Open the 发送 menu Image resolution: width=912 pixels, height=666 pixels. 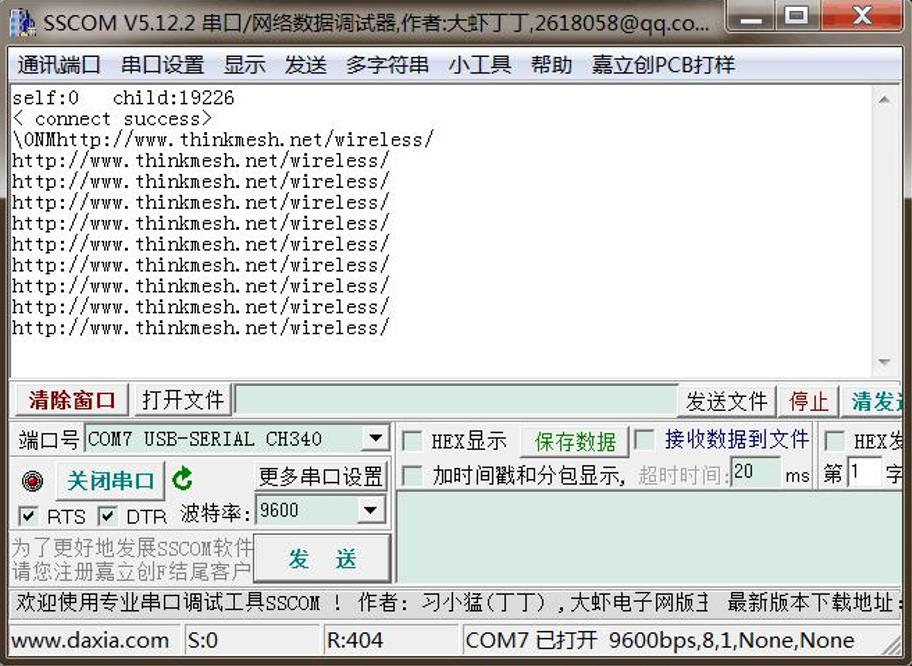point(305,64)
